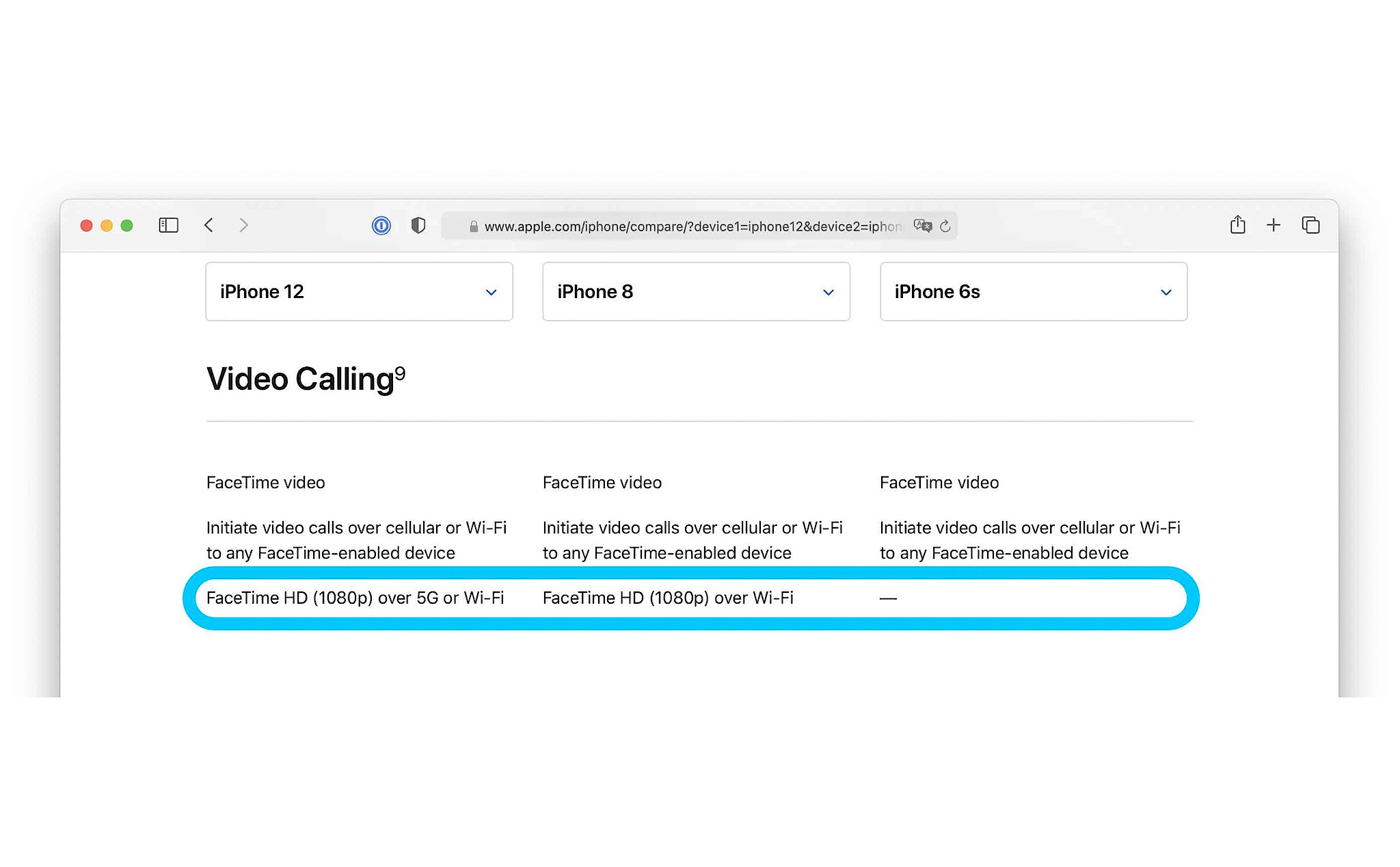The image size is (1400, 867).
Task: Click the 1Password extension icon
Action: 383,226
